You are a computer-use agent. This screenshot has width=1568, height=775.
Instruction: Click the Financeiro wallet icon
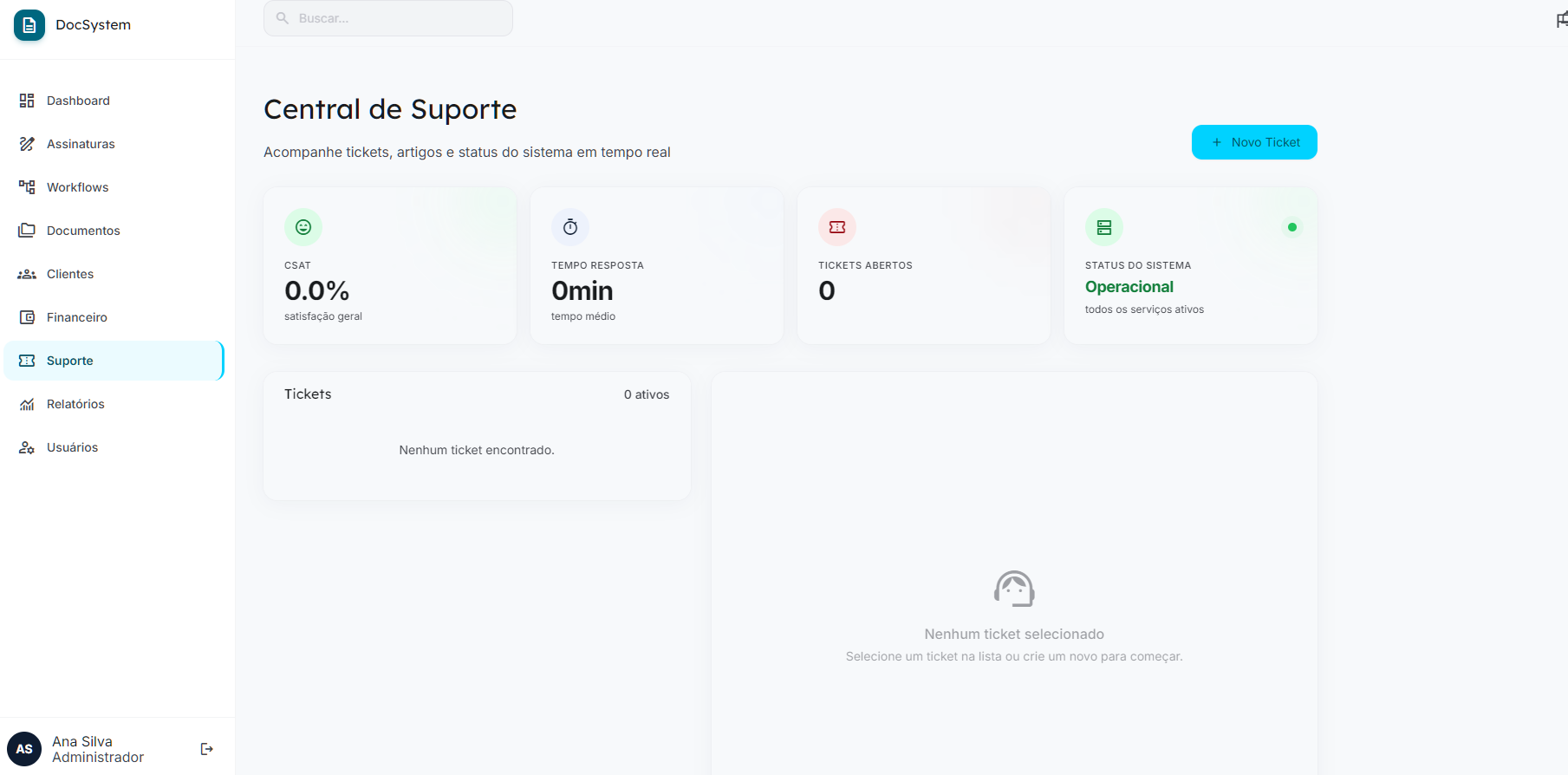click(x=27, y=317)
